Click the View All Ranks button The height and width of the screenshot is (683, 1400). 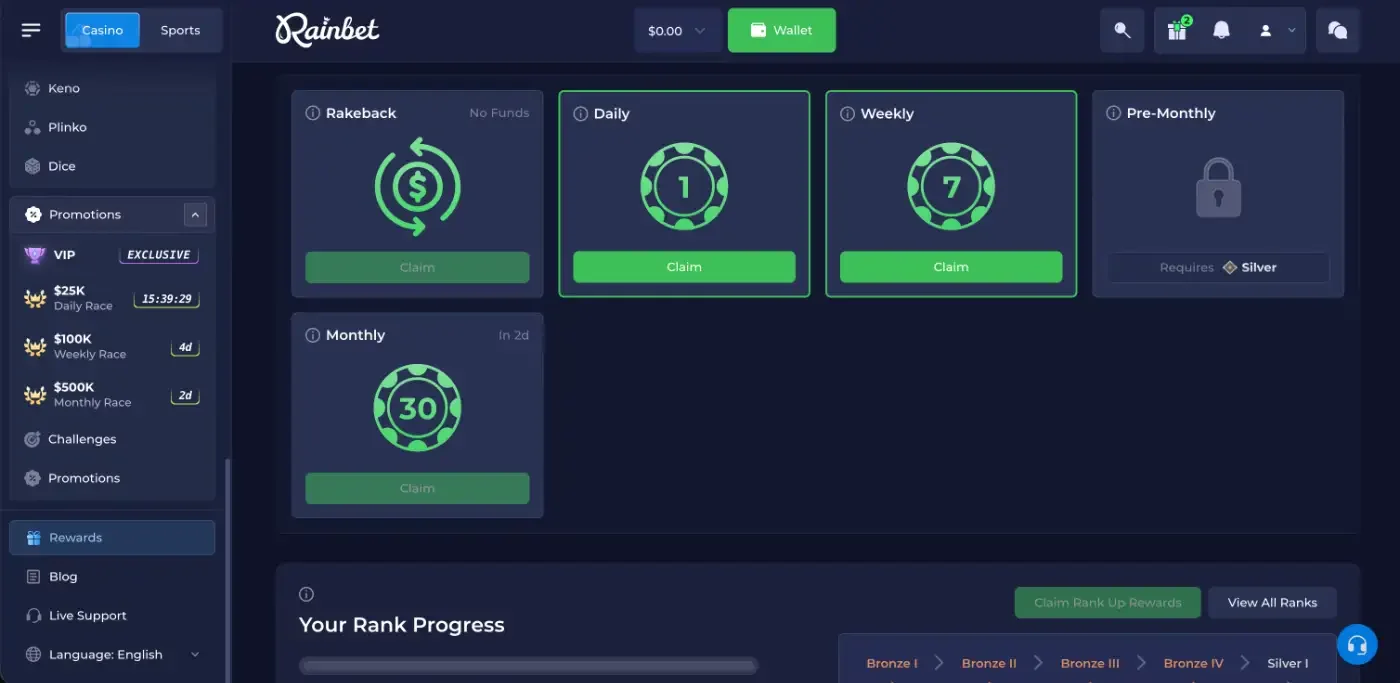click(1272, 603)
